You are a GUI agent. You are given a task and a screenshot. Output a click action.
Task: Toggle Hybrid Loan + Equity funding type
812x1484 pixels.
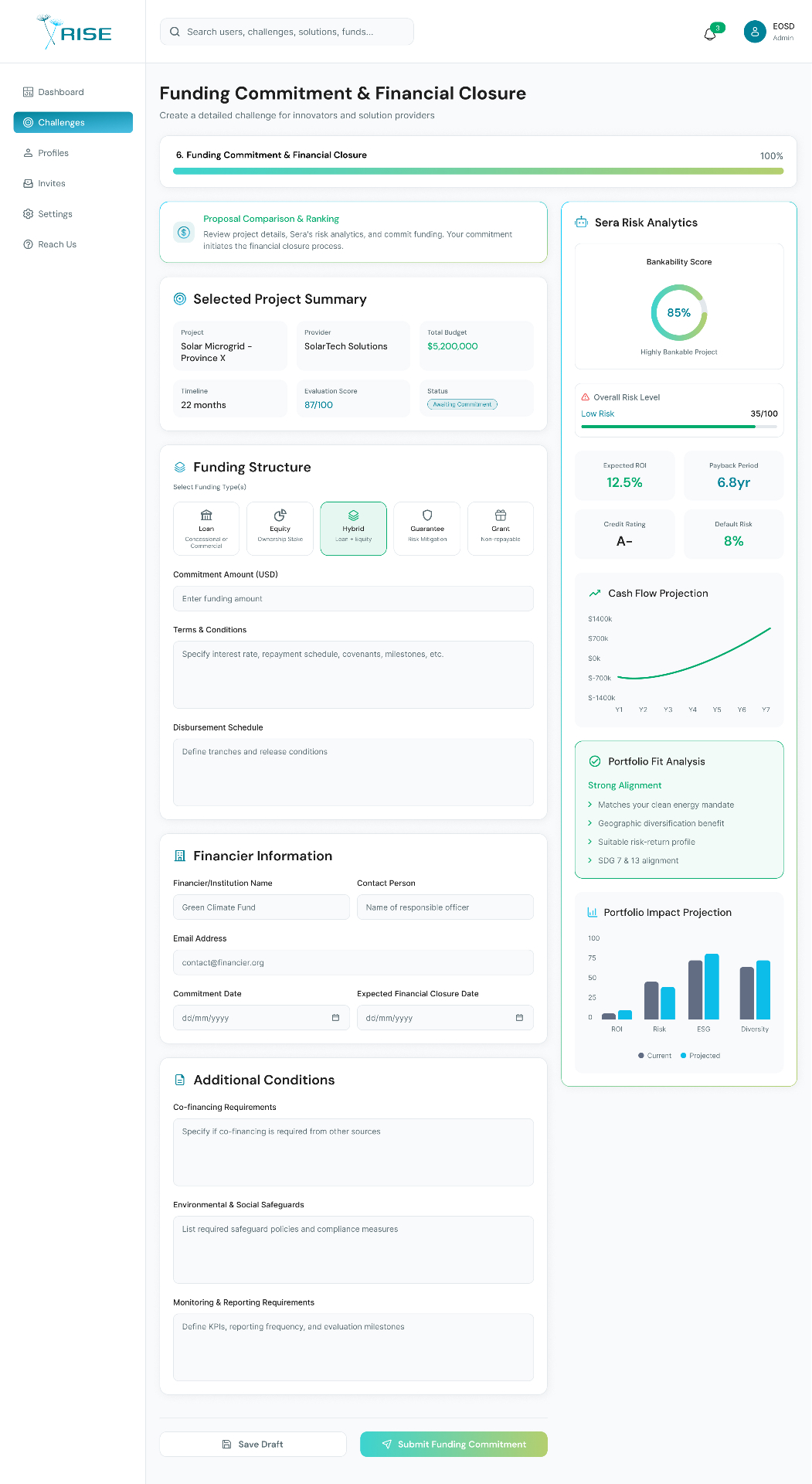[x=353, y=529]
